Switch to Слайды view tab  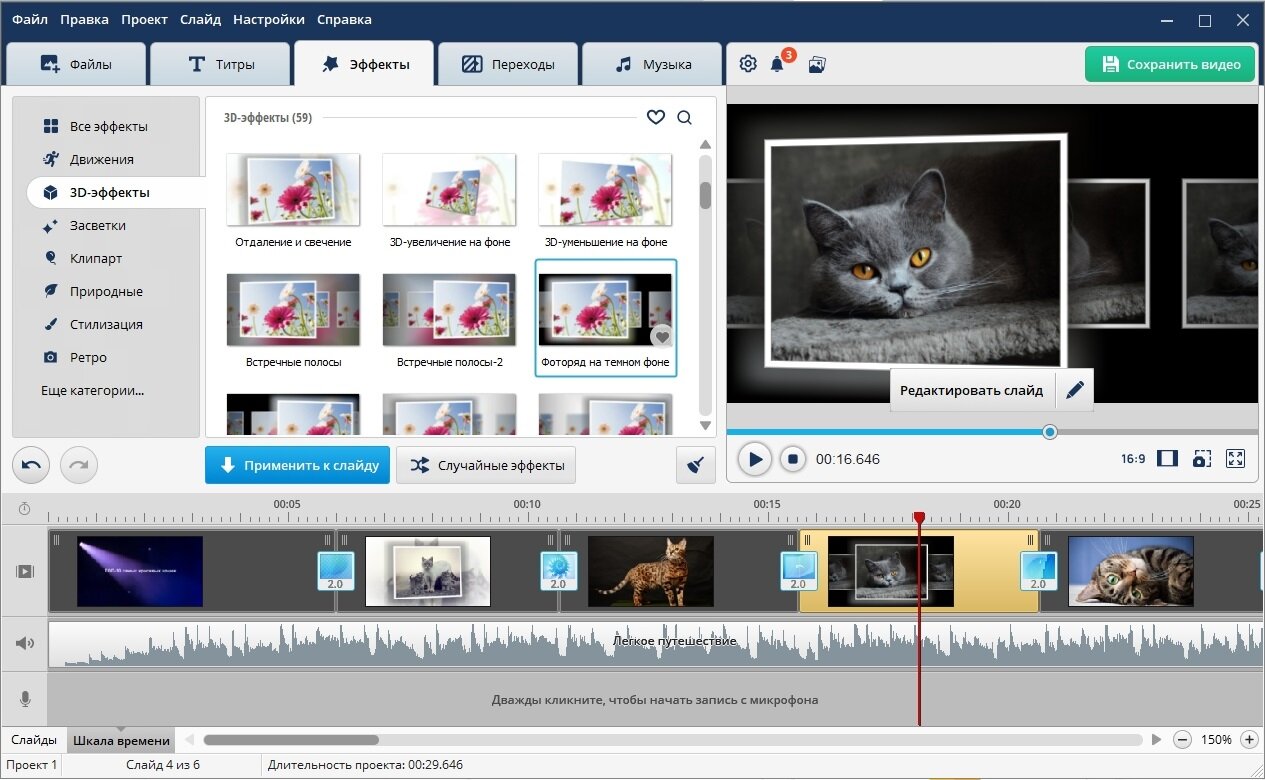(34, 740)
